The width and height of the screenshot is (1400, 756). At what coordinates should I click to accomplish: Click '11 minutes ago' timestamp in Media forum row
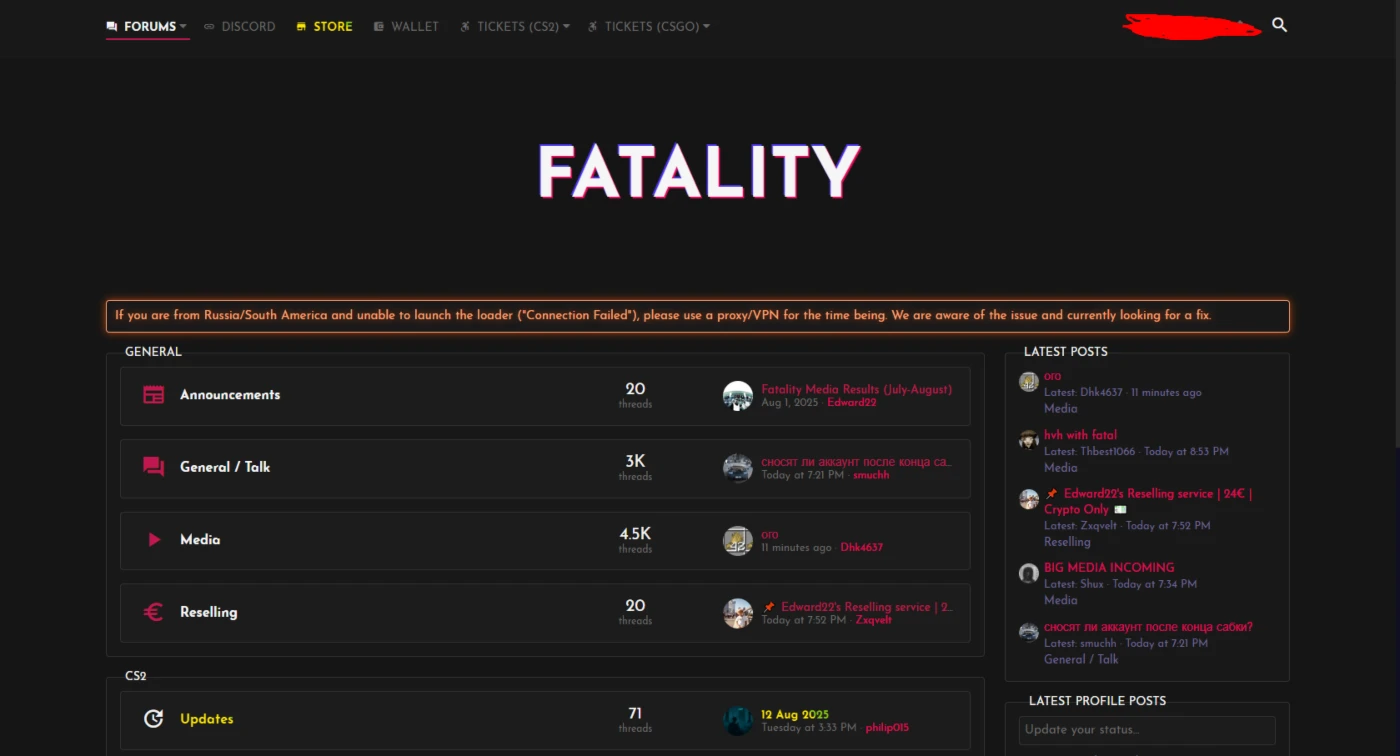point(796,548)
